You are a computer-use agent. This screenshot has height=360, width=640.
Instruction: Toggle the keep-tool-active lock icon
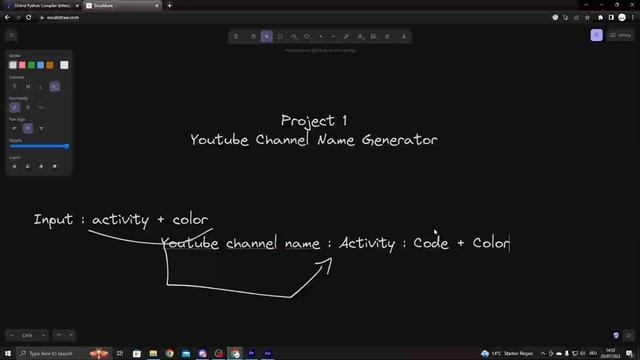coord(236,37)
